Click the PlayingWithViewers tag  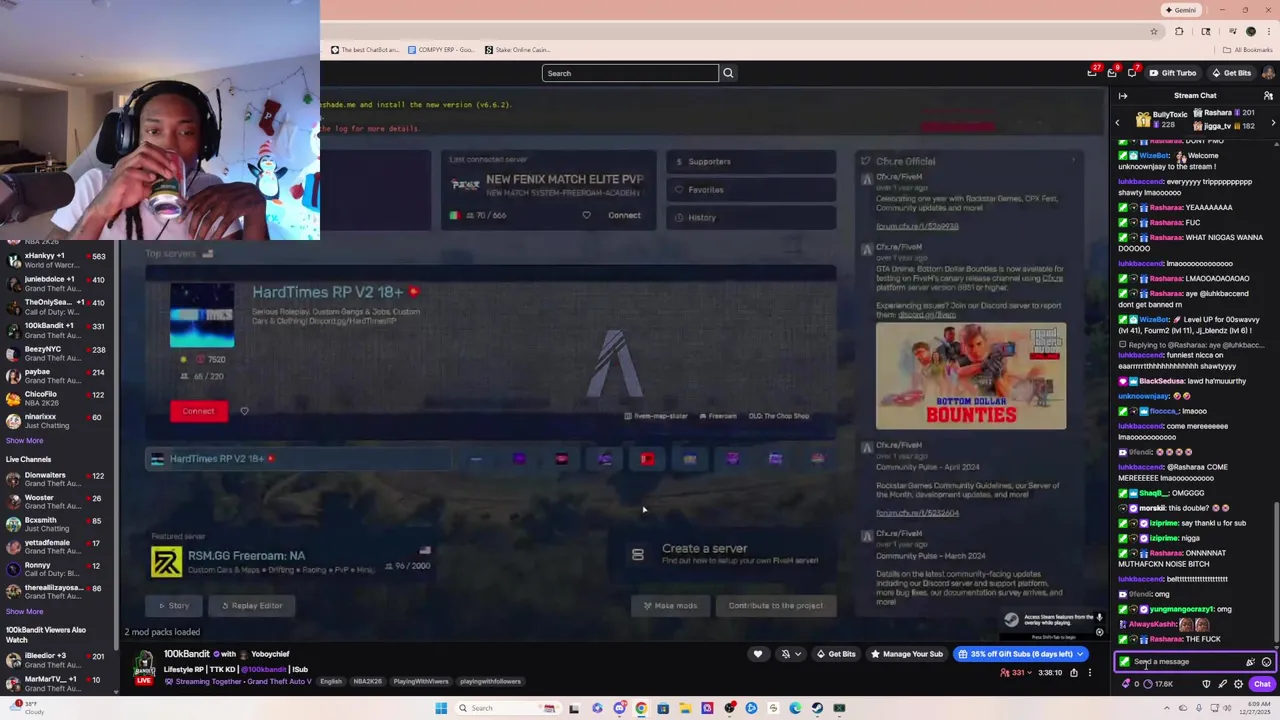(421, 681)
